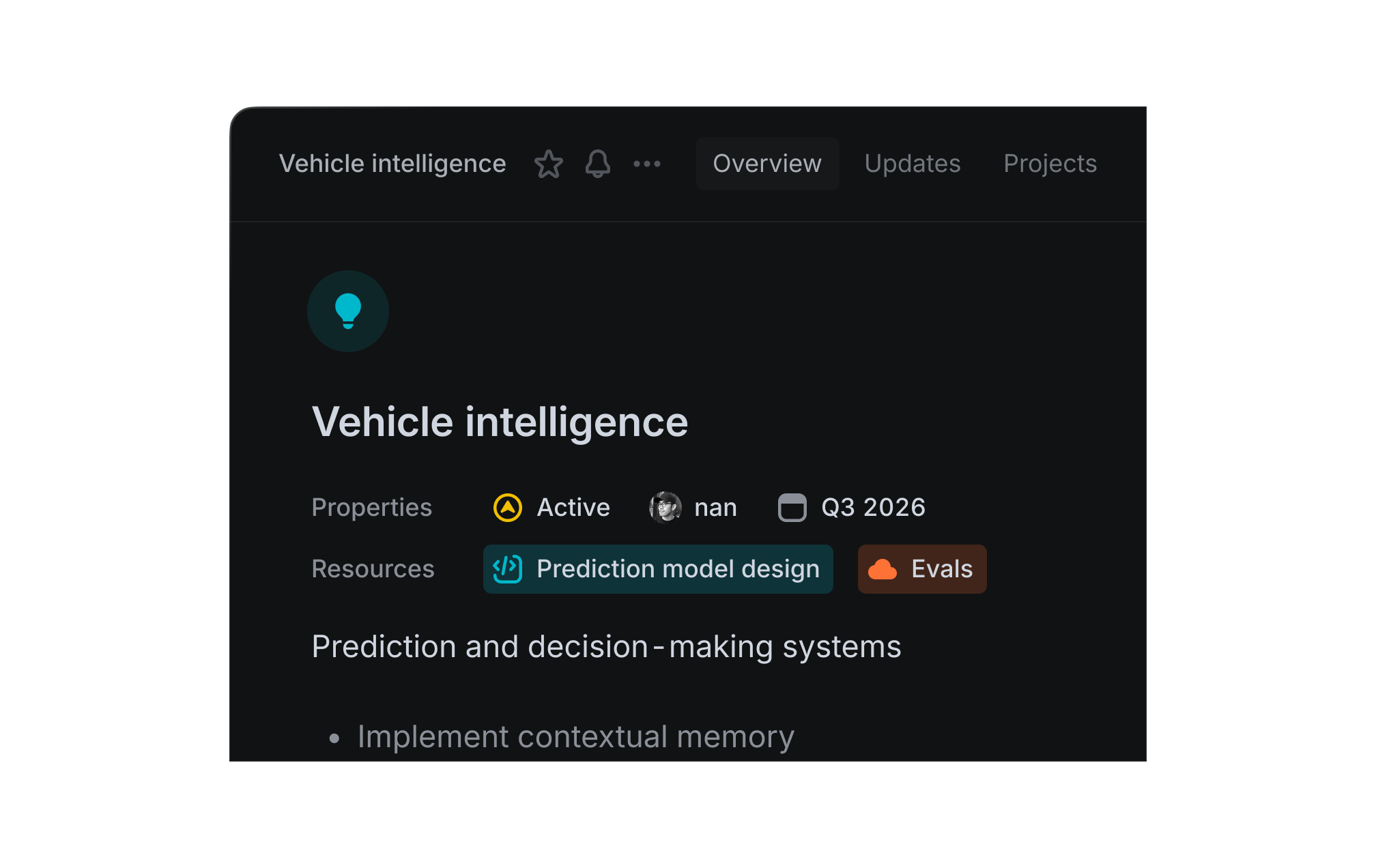Click the yellow Active status icon
The width and height of the screenshot is (1376, 868).
click(x=508, y=508)
